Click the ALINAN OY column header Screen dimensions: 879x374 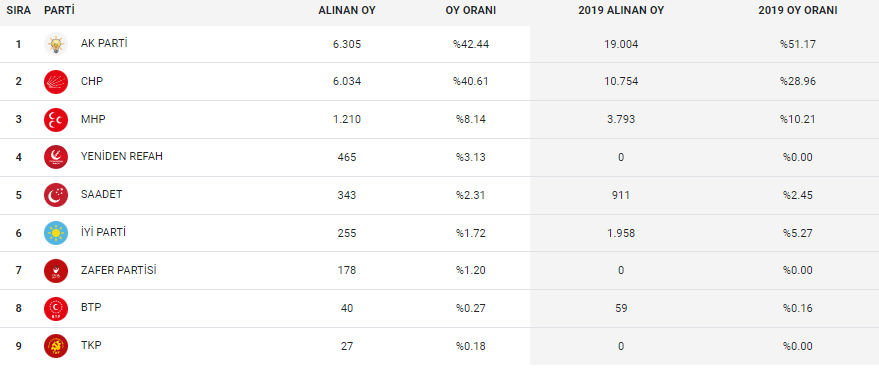[x=347, y=11]
